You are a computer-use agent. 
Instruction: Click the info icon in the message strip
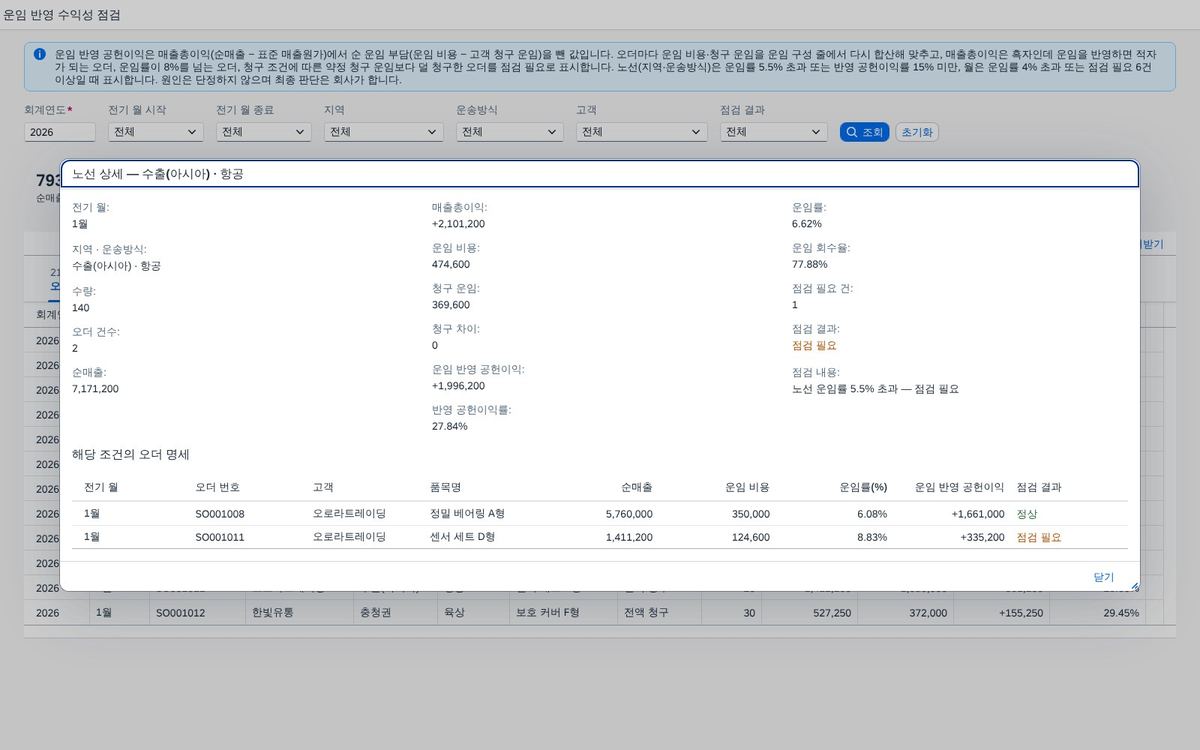(x=39, y=54)
